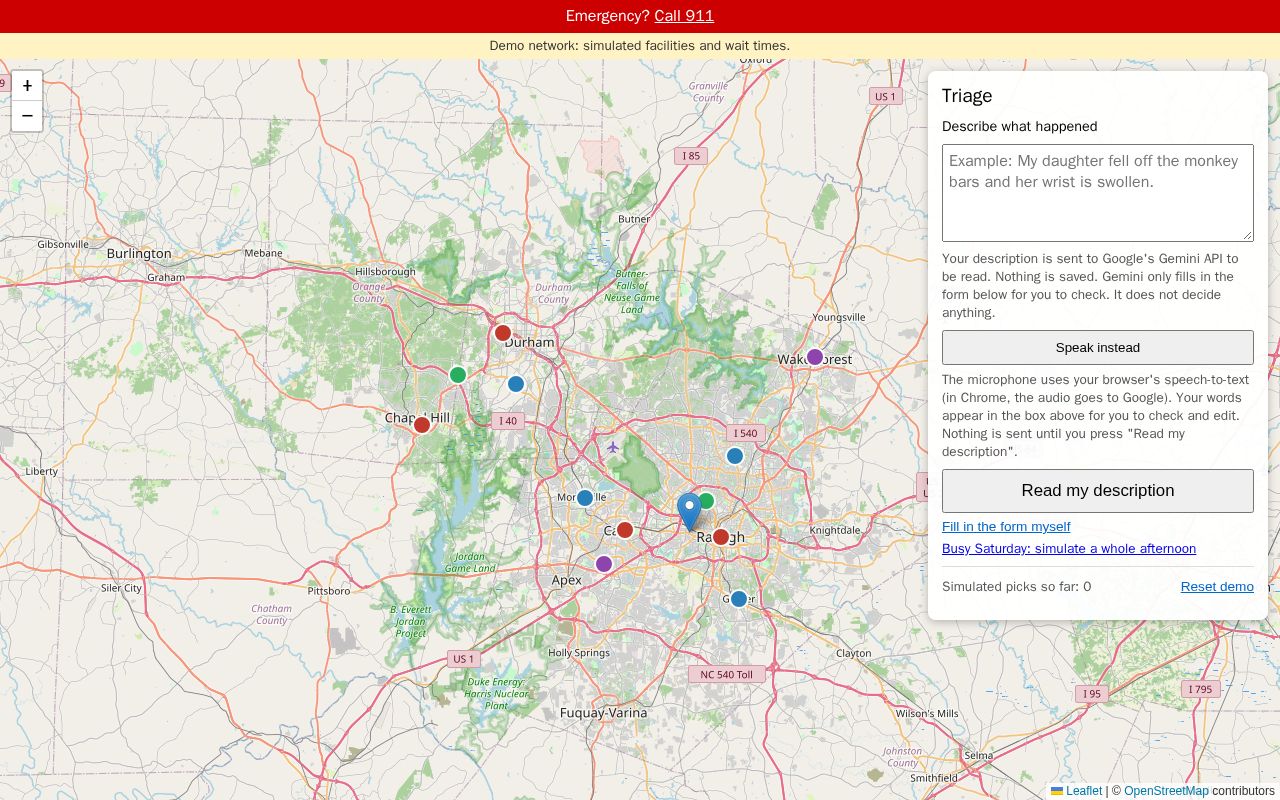Click the purple marker at Wake Forest
The image size is (1280, 800).
click(815, 357)
